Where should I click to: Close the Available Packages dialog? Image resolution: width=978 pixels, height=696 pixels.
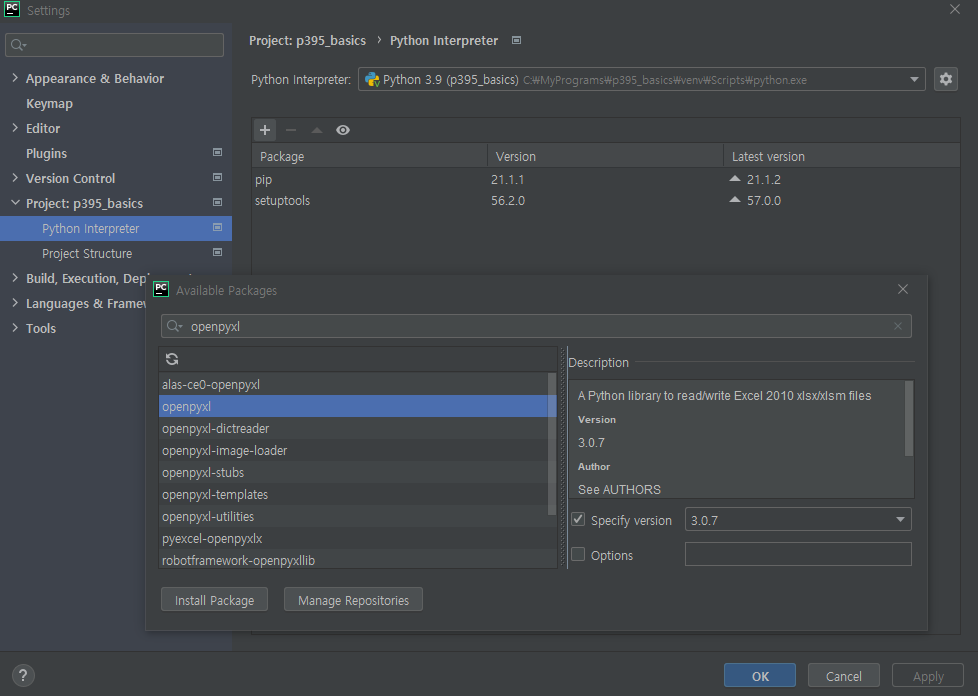[903, 289]
